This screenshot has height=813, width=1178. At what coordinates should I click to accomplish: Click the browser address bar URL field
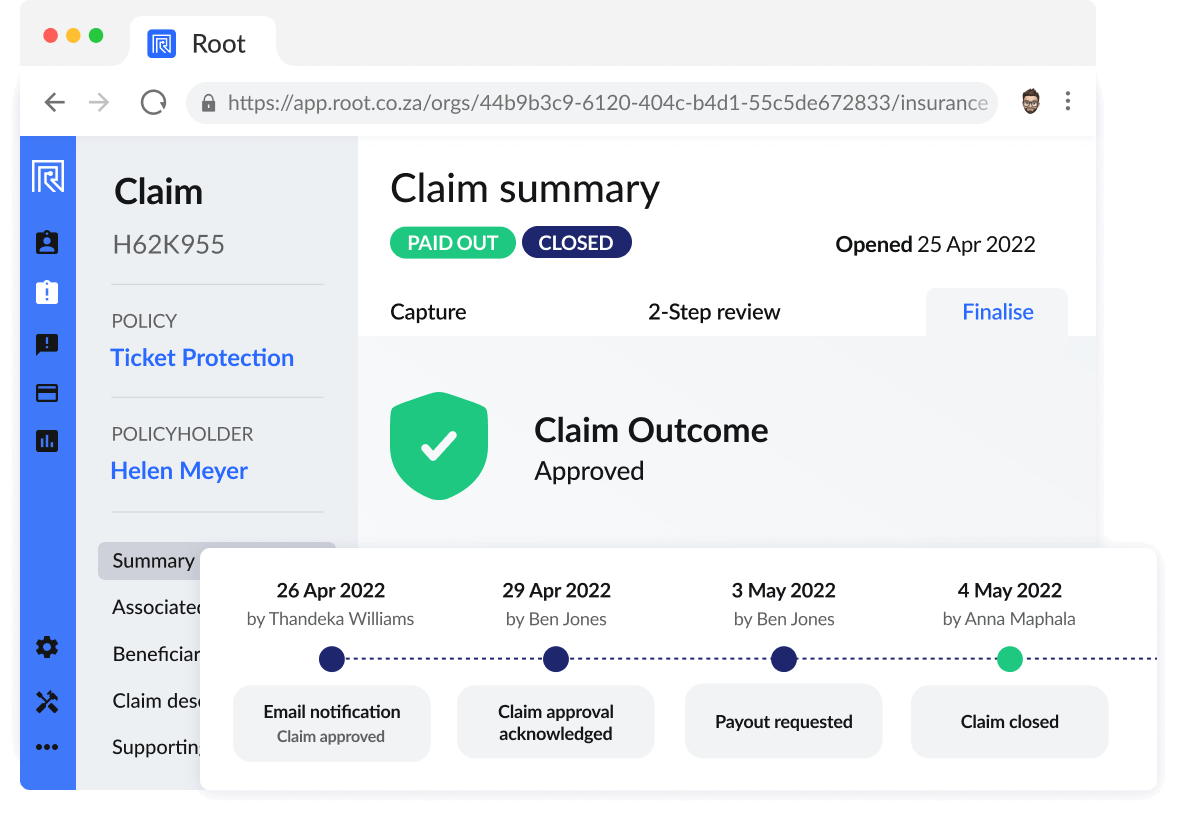(590, 101)
